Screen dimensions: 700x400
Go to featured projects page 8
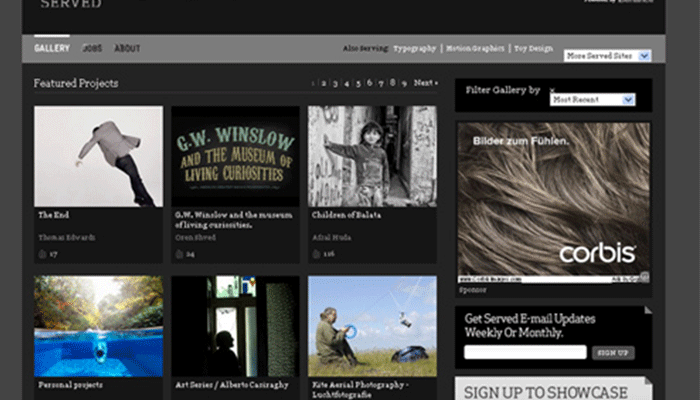click(392, 83)
